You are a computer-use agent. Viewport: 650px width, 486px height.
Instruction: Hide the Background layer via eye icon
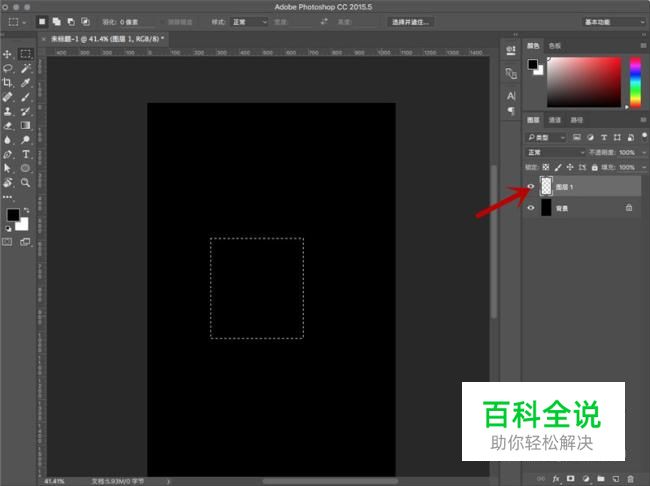[531, 208]
